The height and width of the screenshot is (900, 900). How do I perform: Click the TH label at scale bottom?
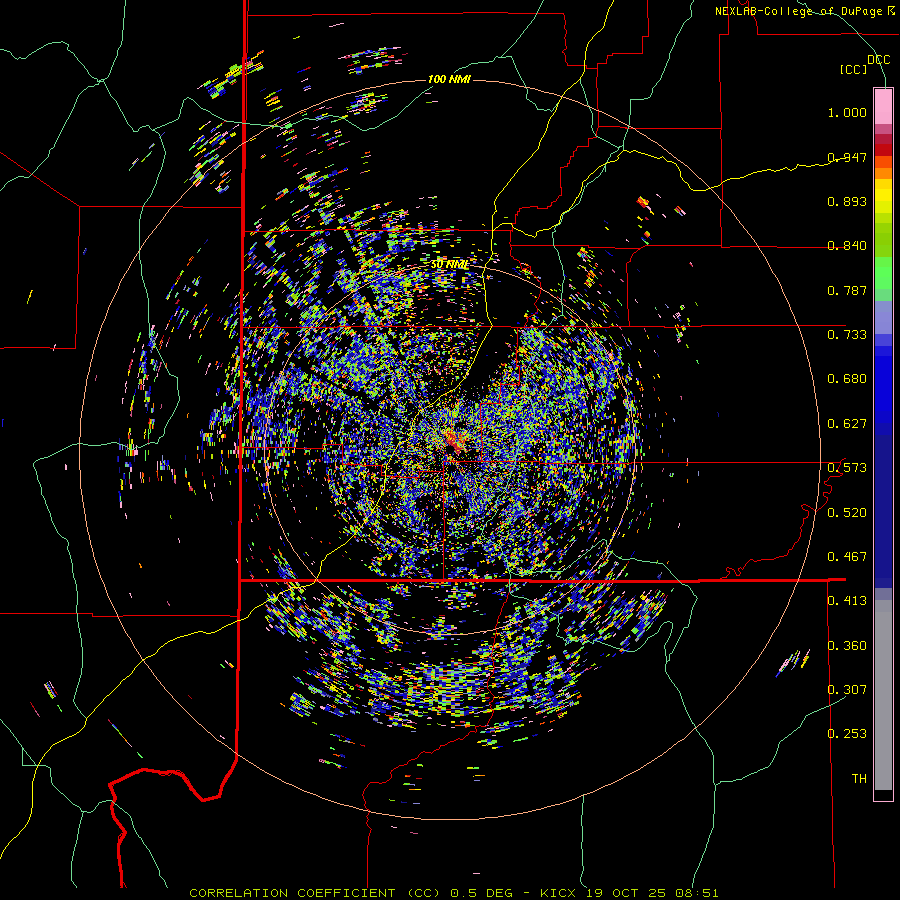[x=859, y=779]
